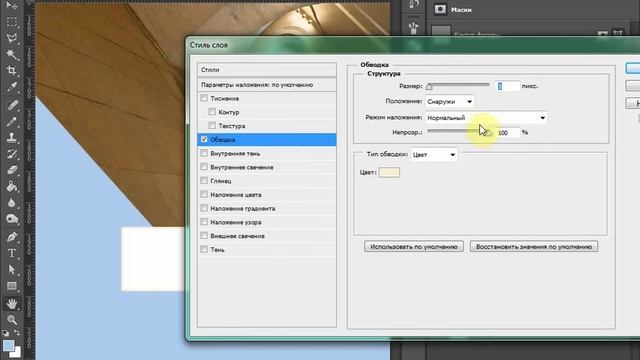Viewport: 640px width, 360px height.
Task: Select the Lasso tool
Action: pyautogui.click(x=12, y=38)
